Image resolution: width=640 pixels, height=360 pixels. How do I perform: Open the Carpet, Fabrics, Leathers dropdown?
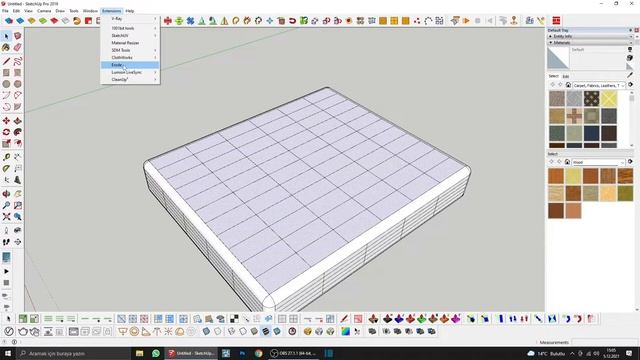click(x=599, y=85)
